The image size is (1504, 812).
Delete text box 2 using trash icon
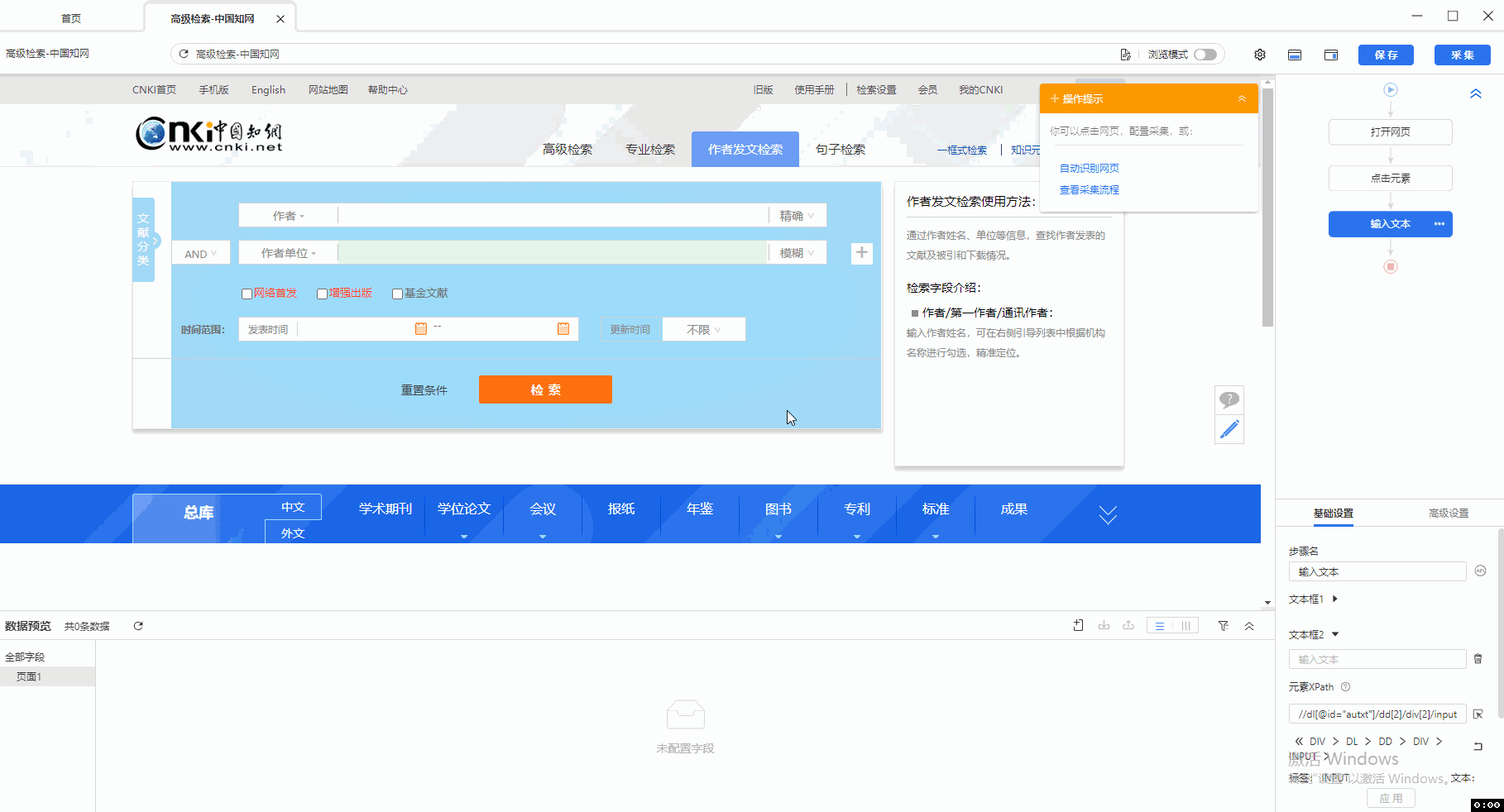pos(1478,659)
